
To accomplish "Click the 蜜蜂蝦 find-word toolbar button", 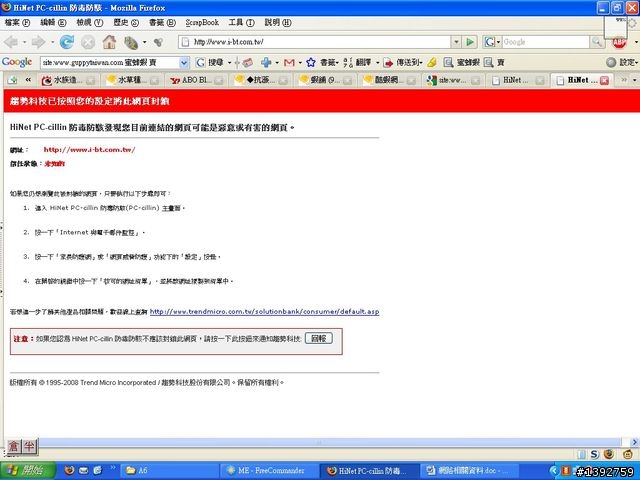I will pyautogui.click(x=461, y=62).
